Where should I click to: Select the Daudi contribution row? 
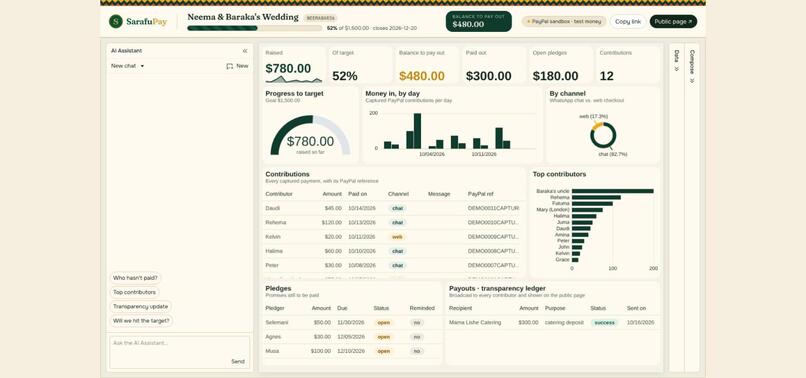coord(393,208)
